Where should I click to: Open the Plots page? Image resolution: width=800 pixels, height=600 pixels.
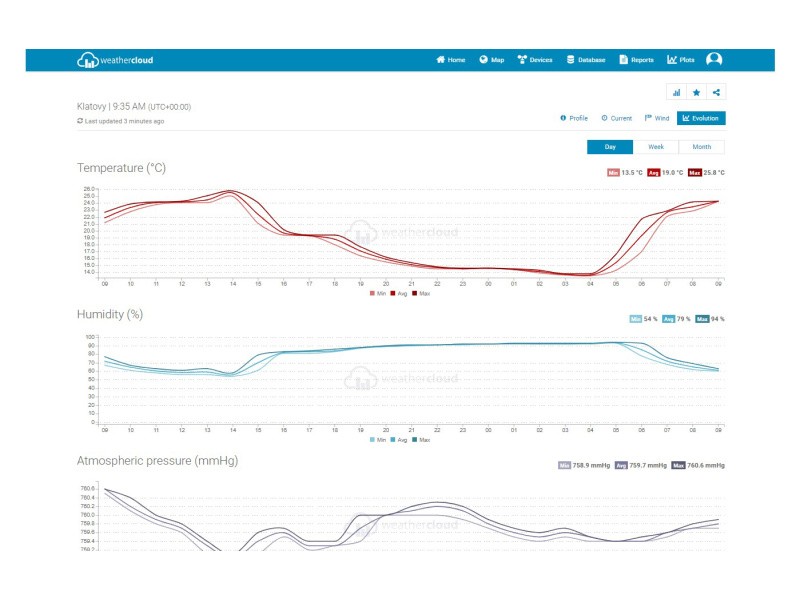[x=681, y=60]
